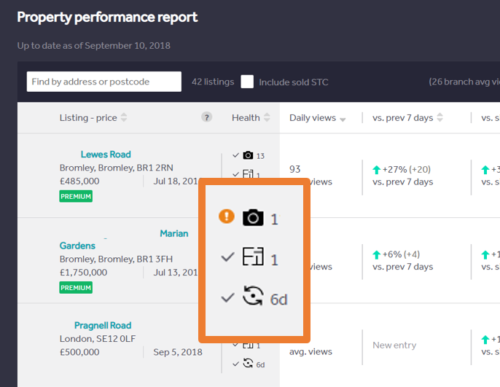This screenshot has height=387, width=500.
Task: Click the 'New entry' cell for Pragnell Road
Action: coord(394,345)
